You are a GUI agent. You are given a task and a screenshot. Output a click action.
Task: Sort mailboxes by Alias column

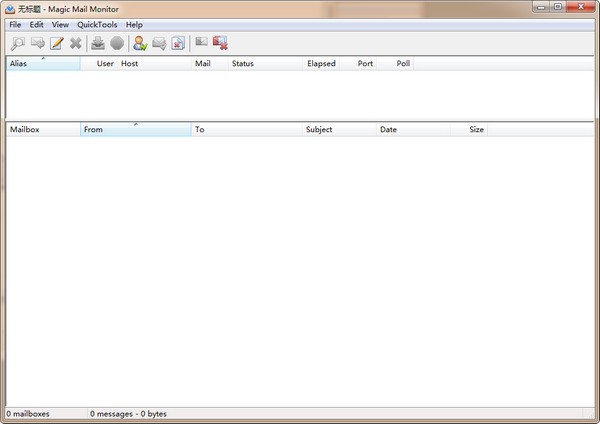[43, 64]
